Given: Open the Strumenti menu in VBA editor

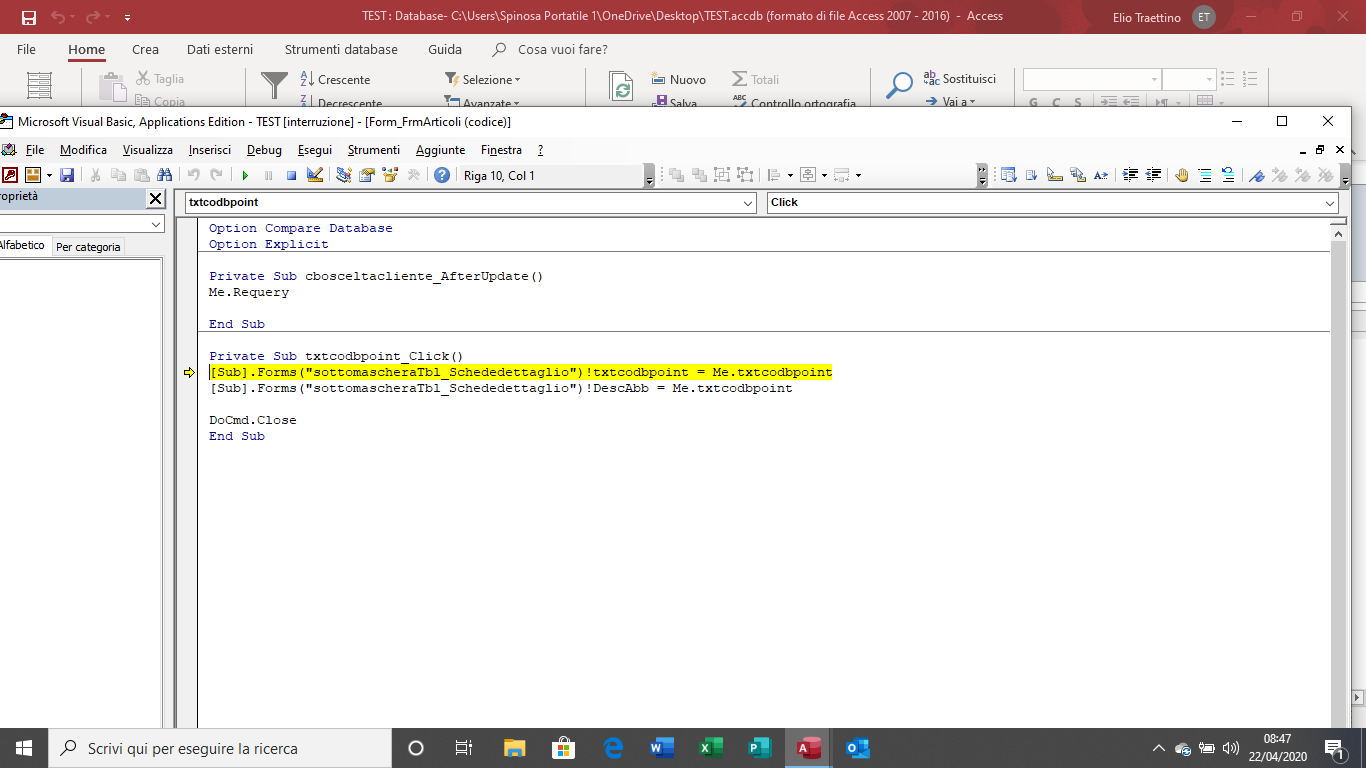Looking at the screenshot, I should (373, 150).
